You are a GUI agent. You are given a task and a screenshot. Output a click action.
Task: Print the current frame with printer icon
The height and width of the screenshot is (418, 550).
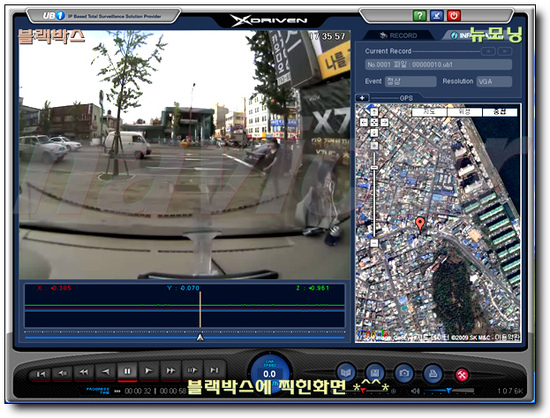click(x=433, y=373)
